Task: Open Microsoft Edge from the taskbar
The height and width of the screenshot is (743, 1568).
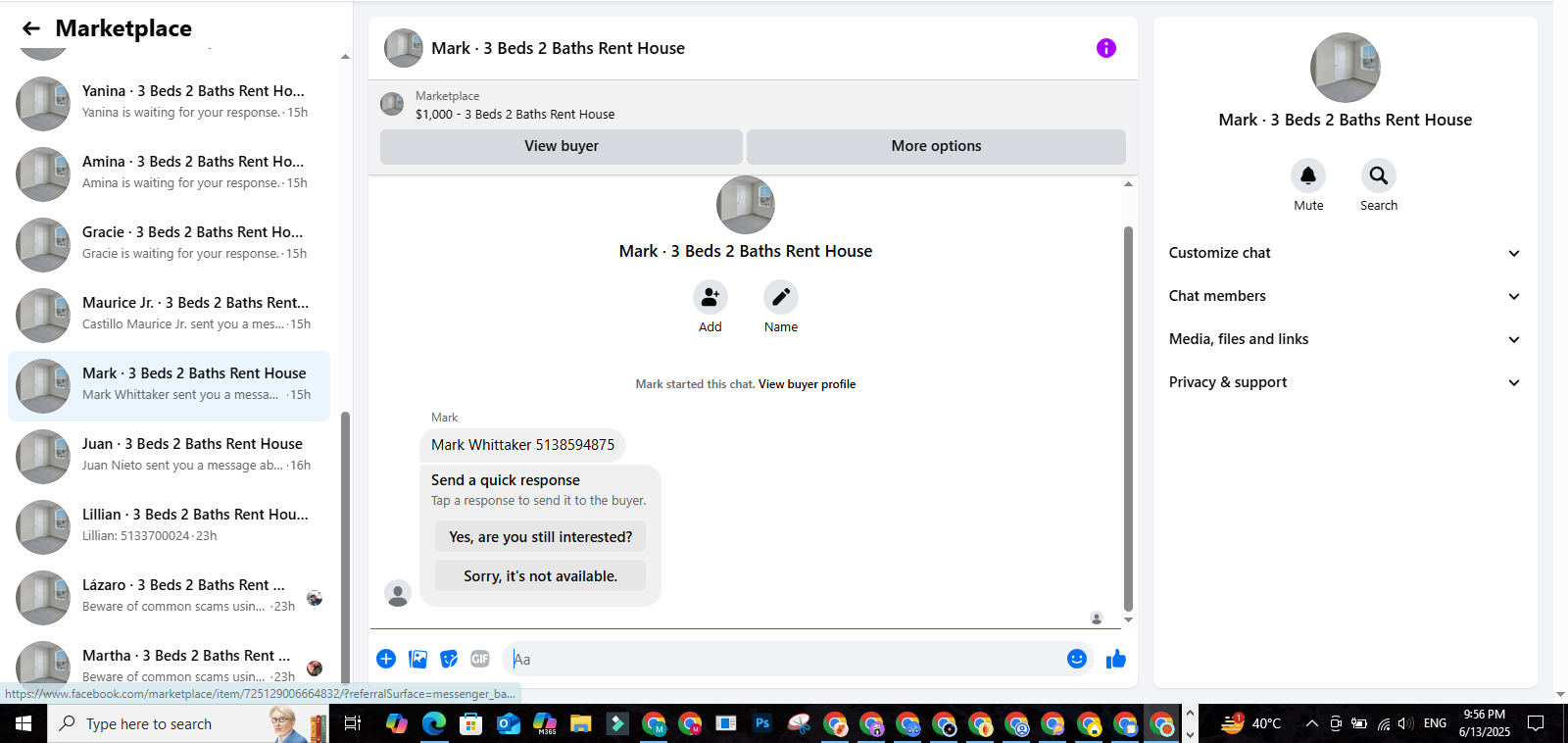Action: point(434,723)
